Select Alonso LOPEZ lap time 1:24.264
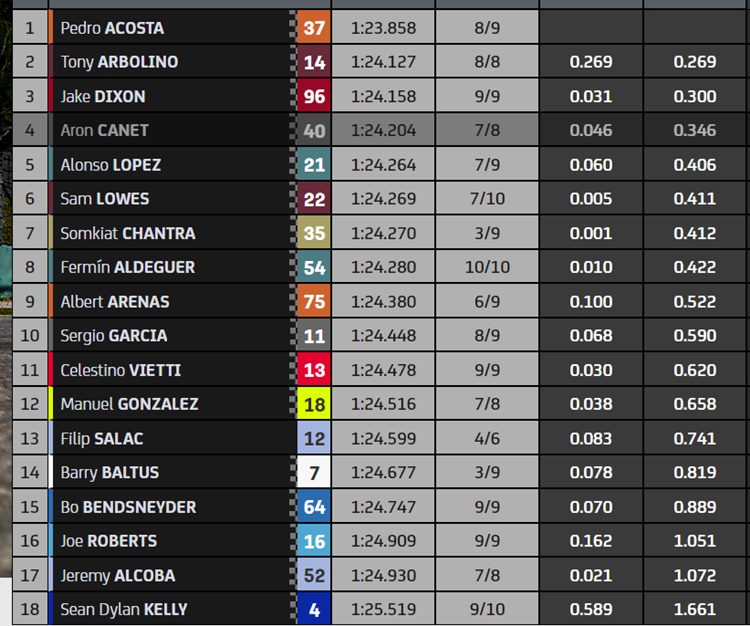Viewport: 750px width, 626px height. 383,165
